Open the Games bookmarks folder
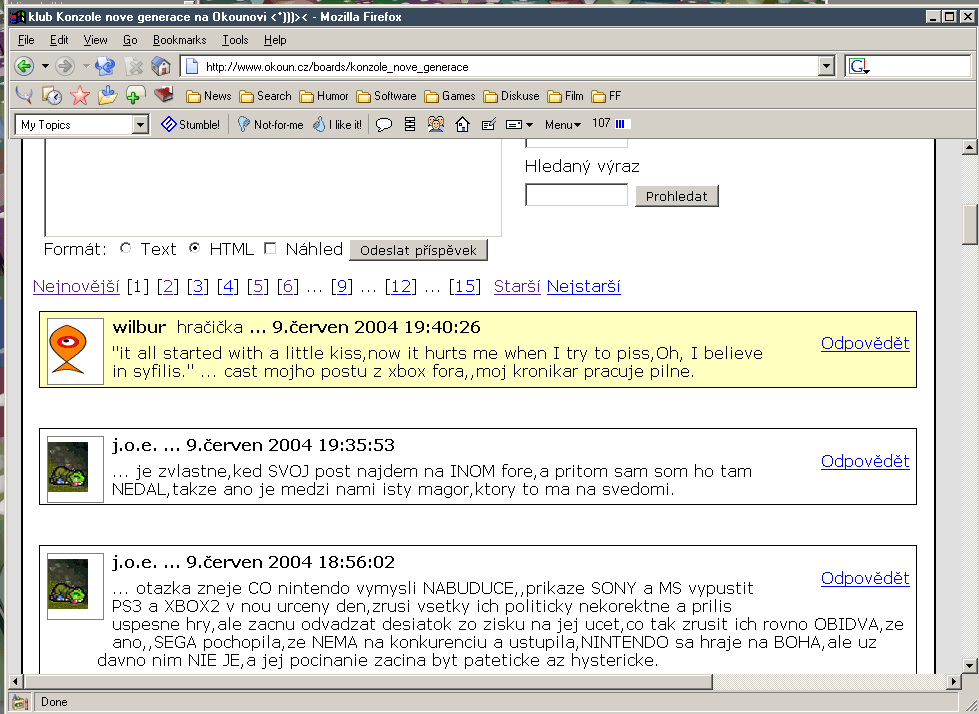The image size is (979, 714). [x=450, y=95]
